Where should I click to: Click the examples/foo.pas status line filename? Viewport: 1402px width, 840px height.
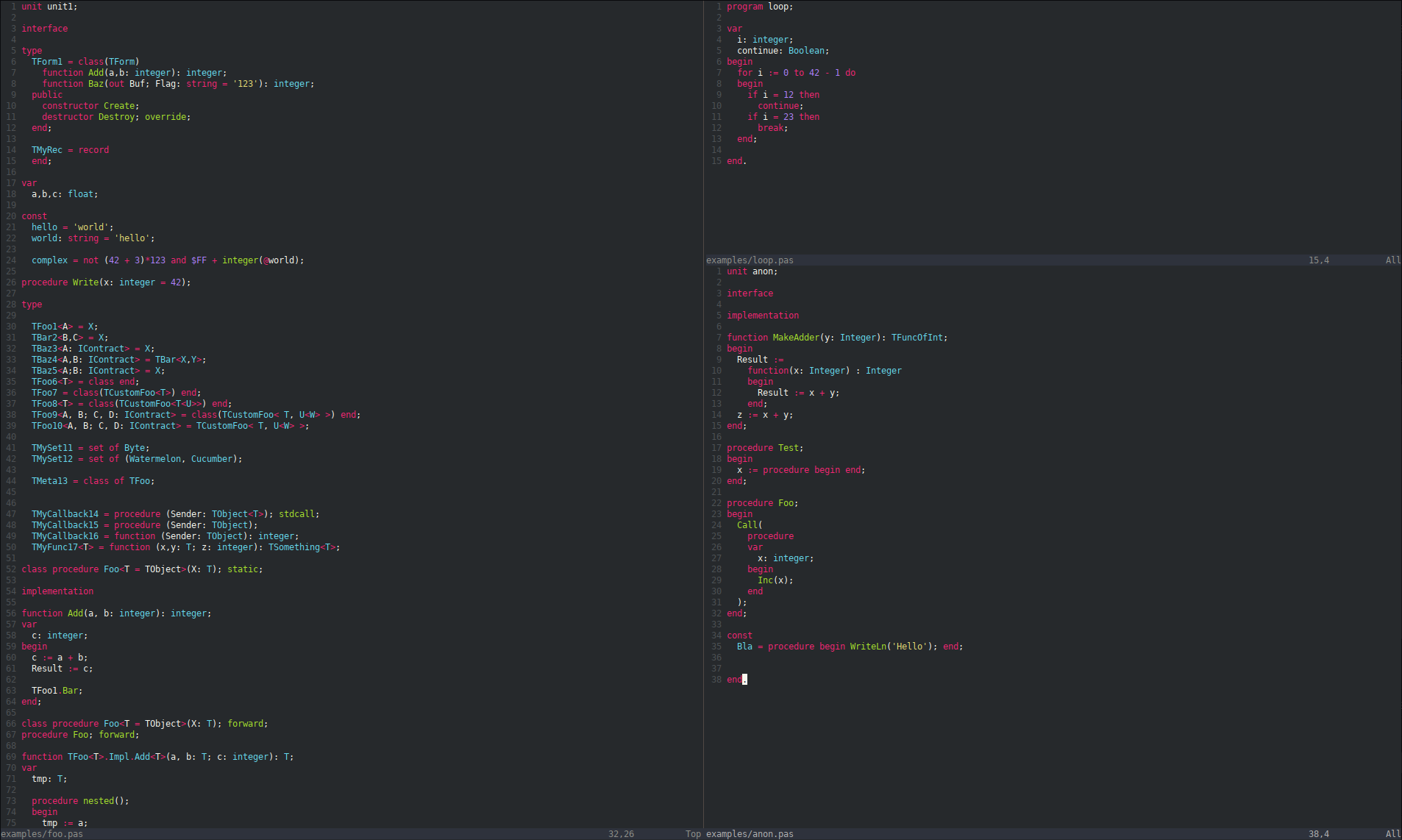click(42, 834)
